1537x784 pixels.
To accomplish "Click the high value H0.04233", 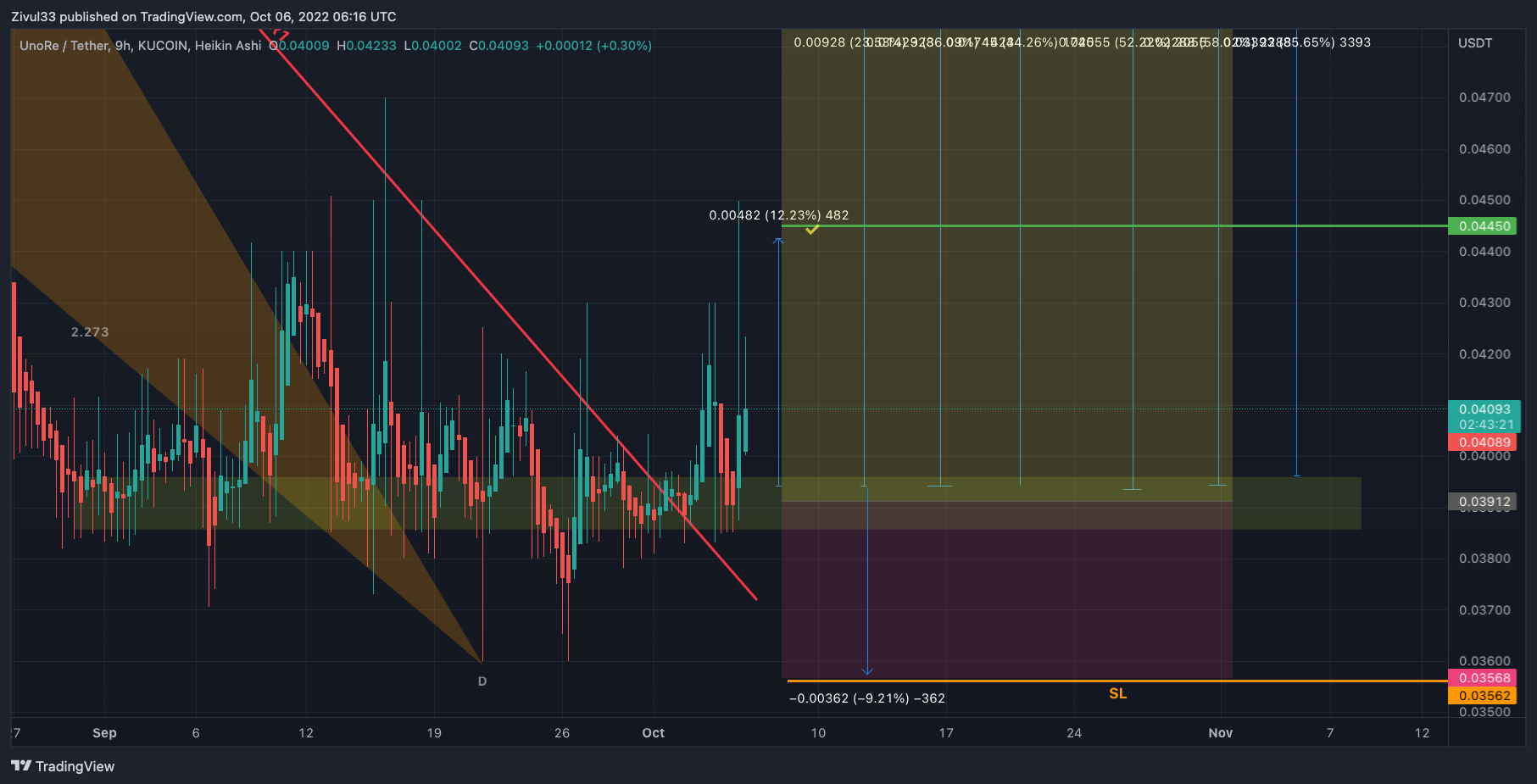I will (x=366, y=46).
